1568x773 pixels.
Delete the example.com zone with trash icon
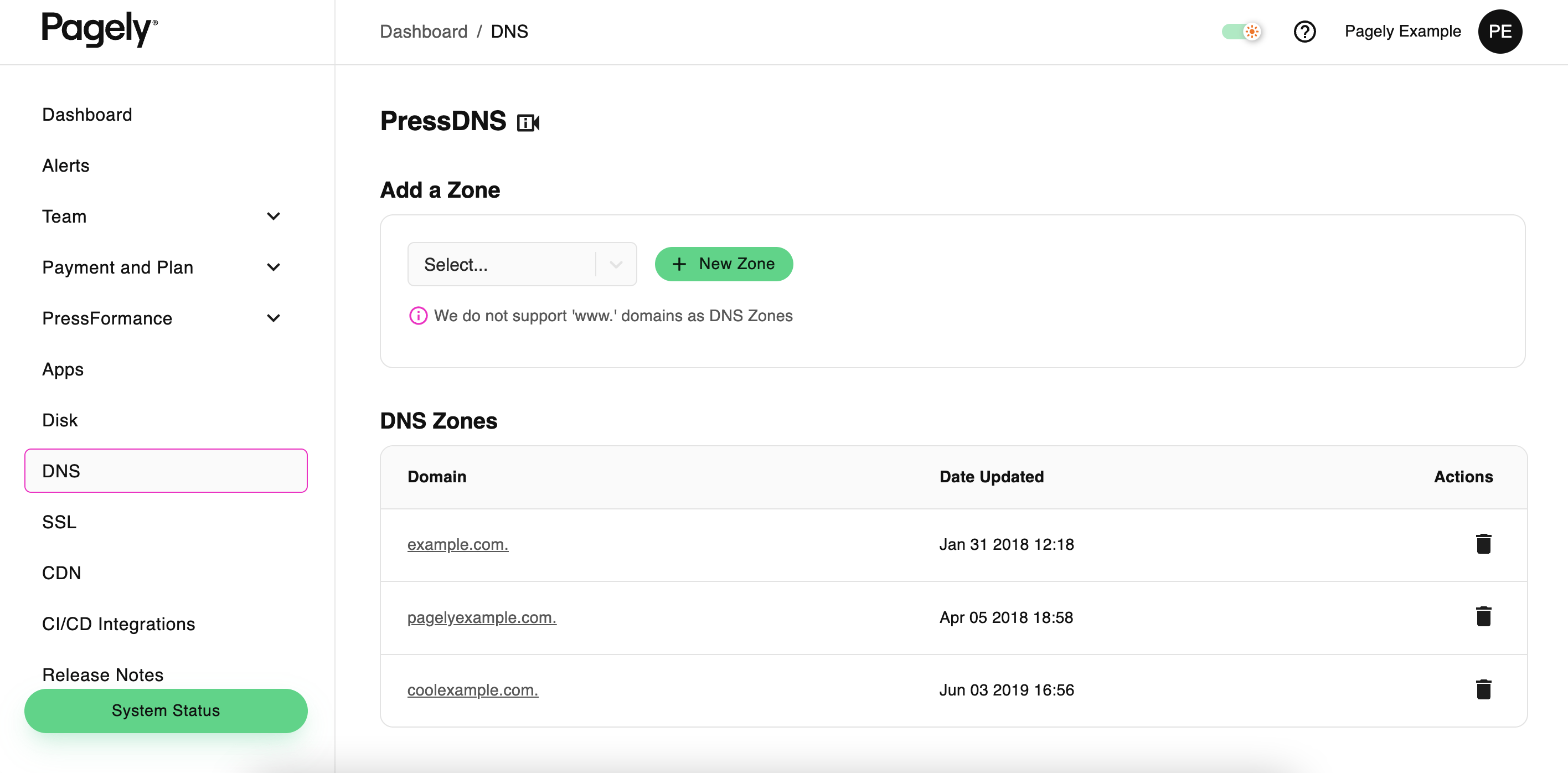1483,544
